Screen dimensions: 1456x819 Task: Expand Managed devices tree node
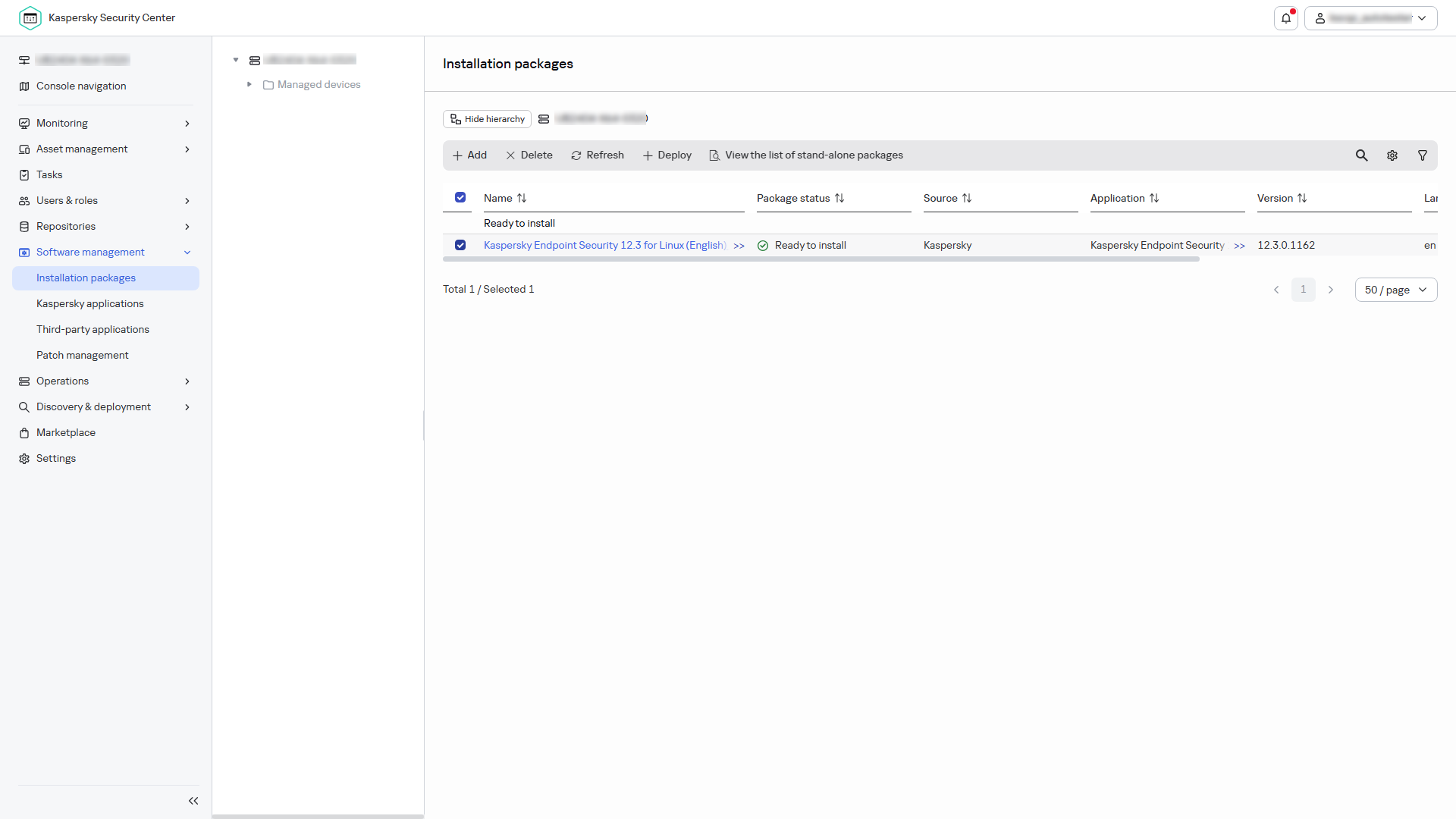pos(249,84)
